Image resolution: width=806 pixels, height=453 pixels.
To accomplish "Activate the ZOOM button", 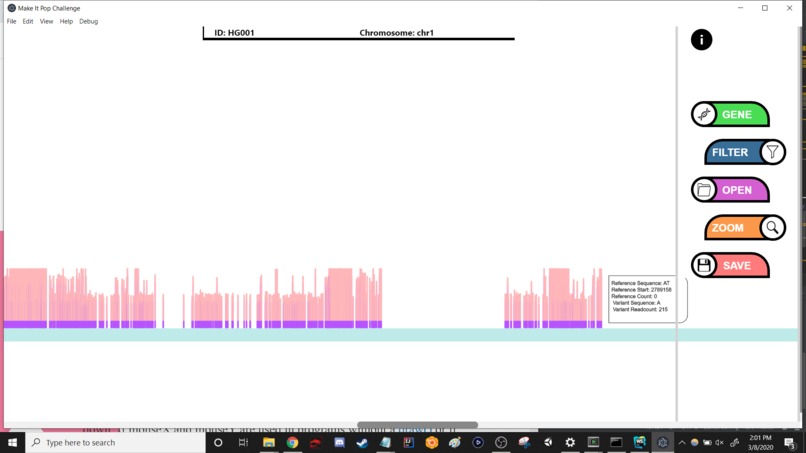I will (745, 228).
